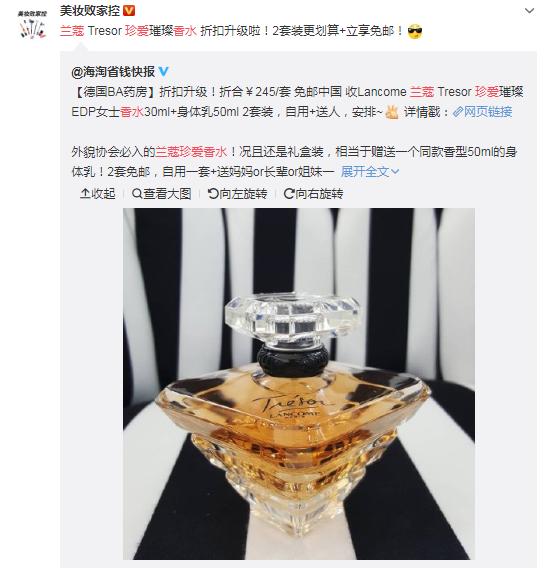The height and width of the screenshot is (568, 548).
Task: Expand full text via 展开全文
Action: click(370, 171)
